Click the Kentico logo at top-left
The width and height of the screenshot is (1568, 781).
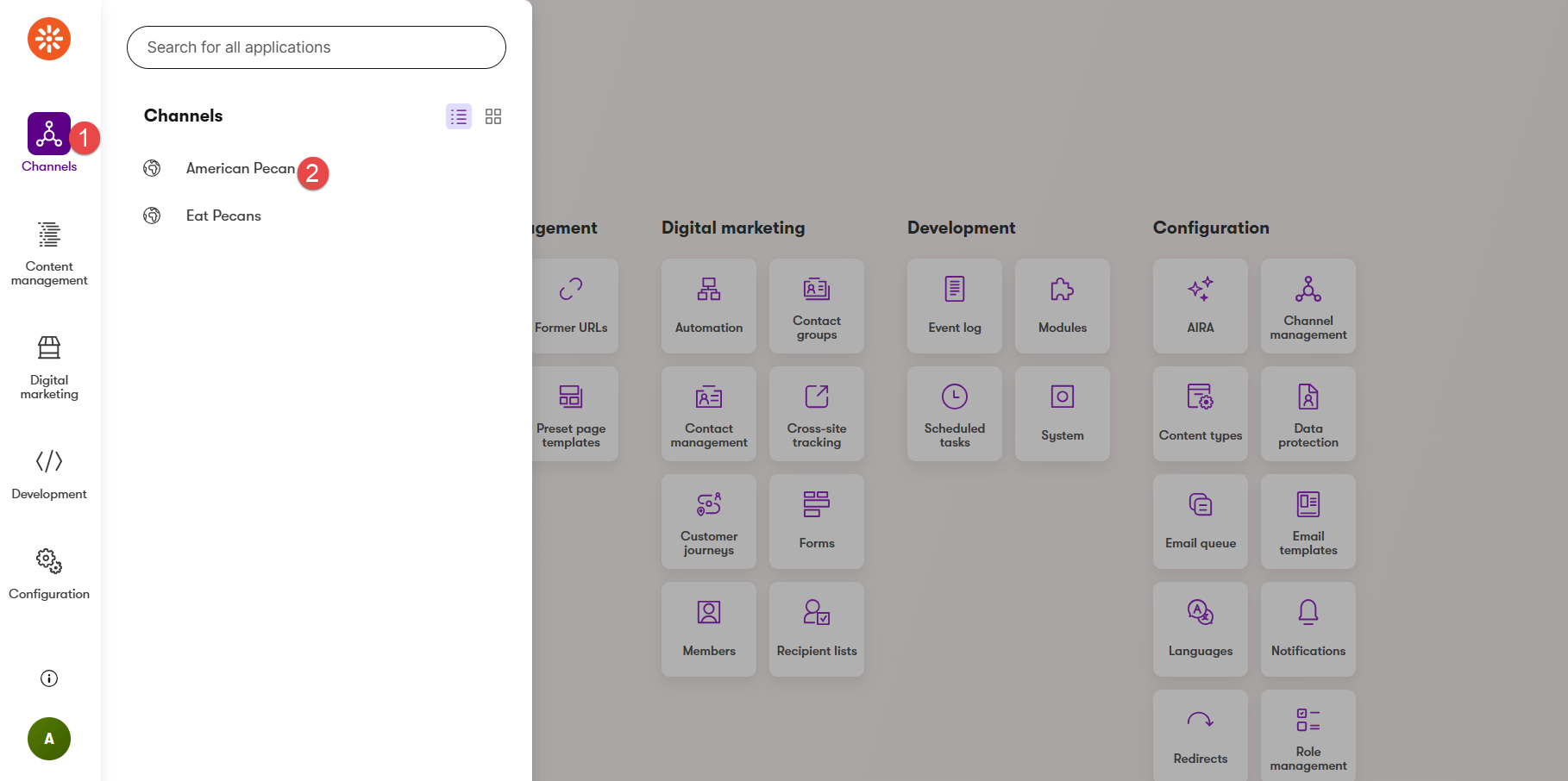click(49, 39)
